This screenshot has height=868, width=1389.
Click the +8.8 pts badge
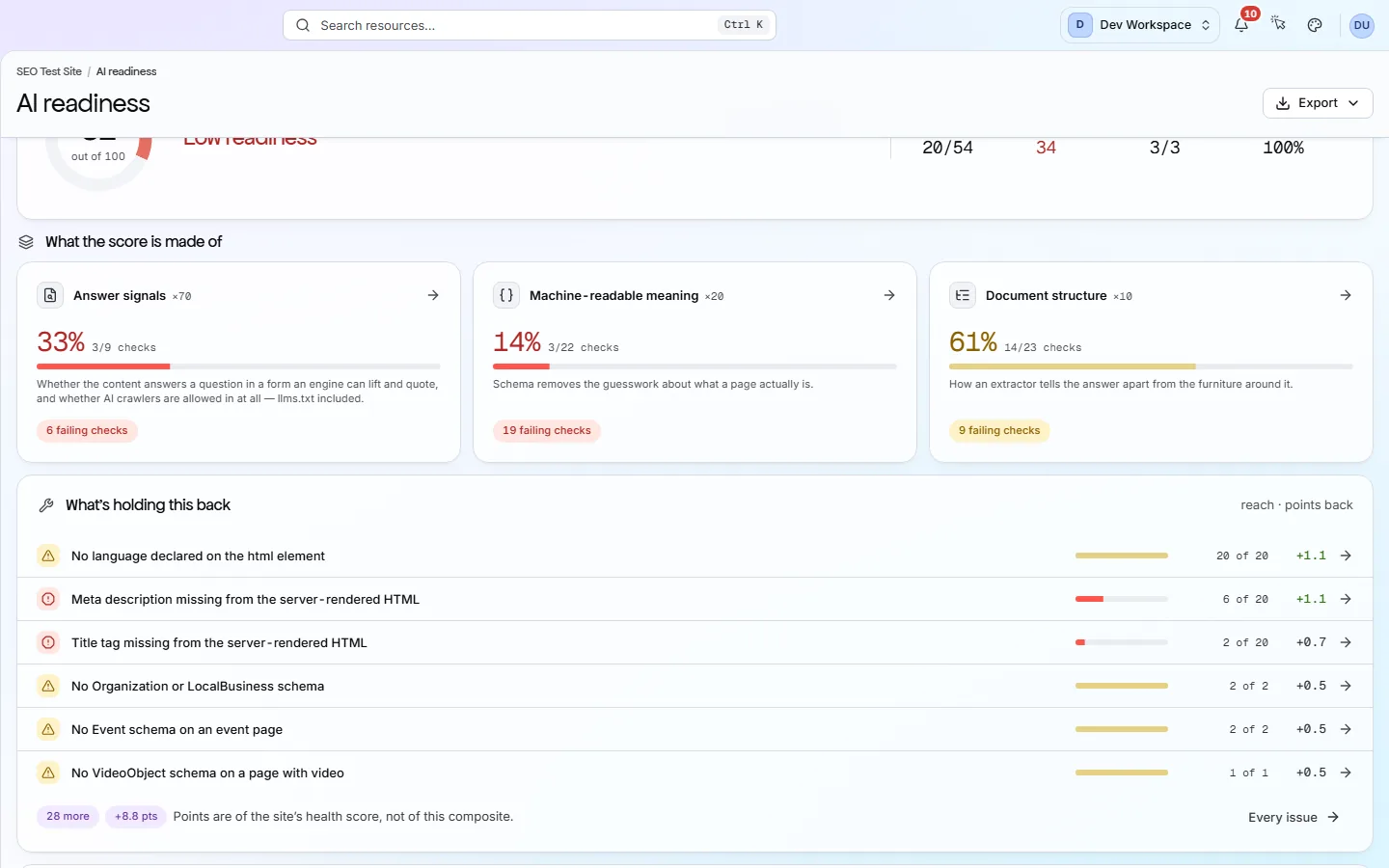coord(136,817)
